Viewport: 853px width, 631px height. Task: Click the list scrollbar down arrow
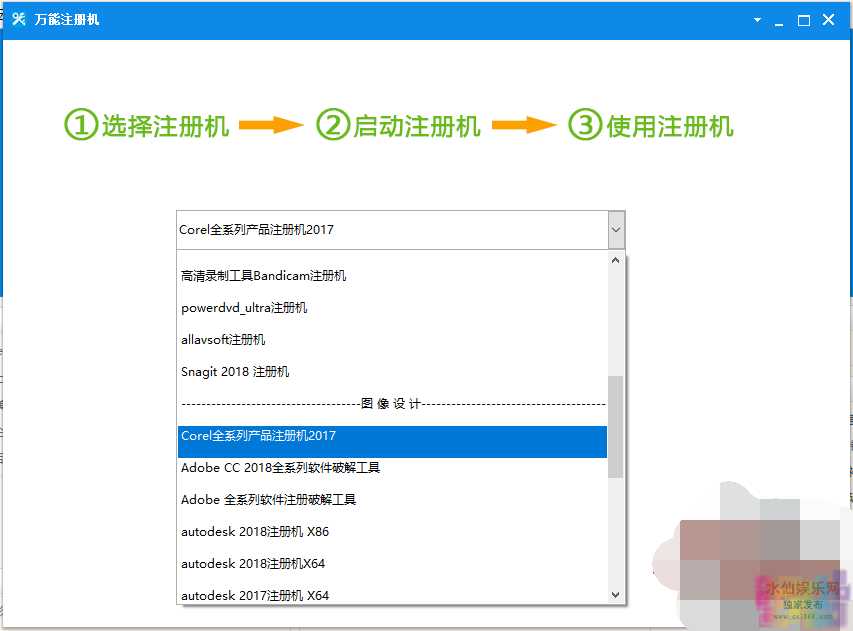coord(615,595)
